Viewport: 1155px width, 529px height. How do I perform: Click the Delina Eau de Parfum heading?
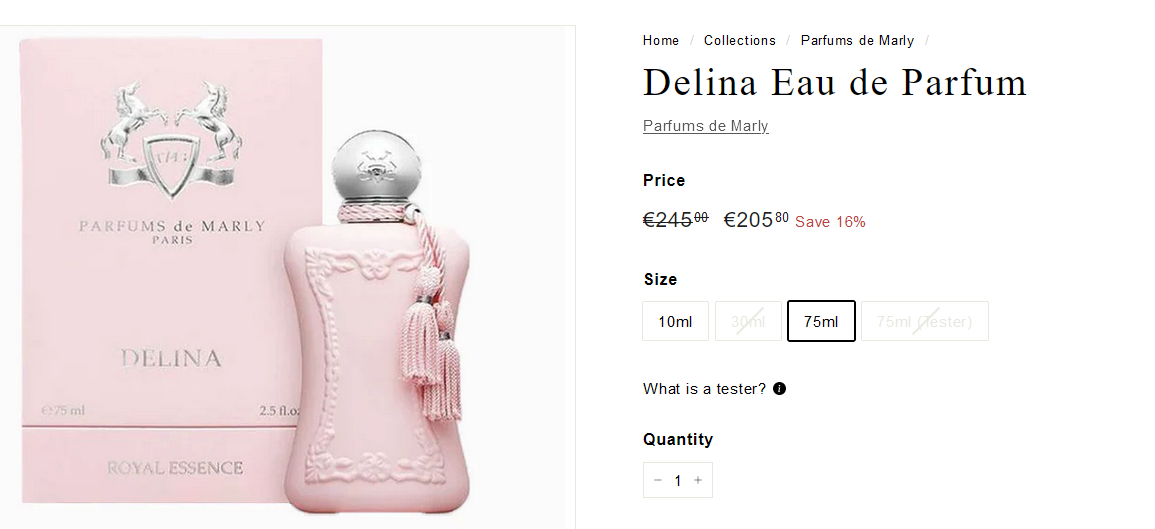(835, 82)
